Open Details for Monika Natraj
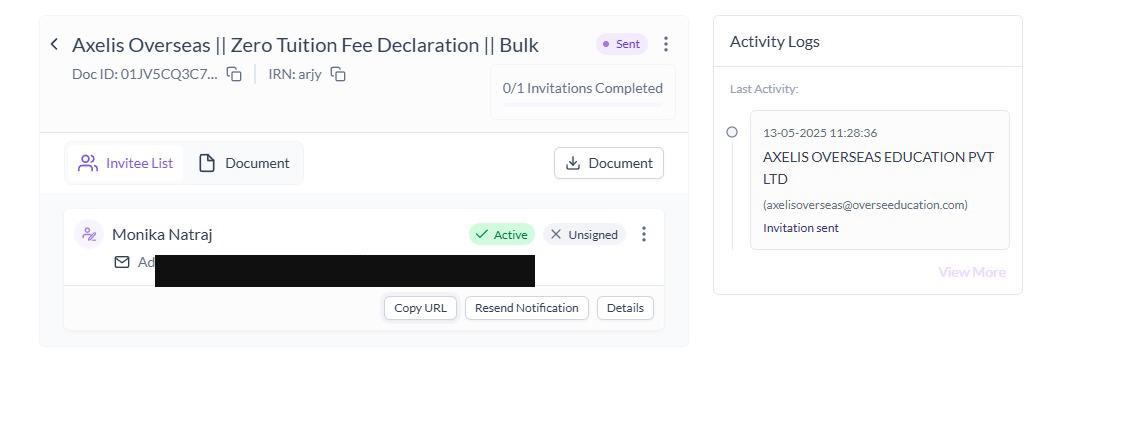The width and height of the screenshot is (1126, 421). pos(625,307)
